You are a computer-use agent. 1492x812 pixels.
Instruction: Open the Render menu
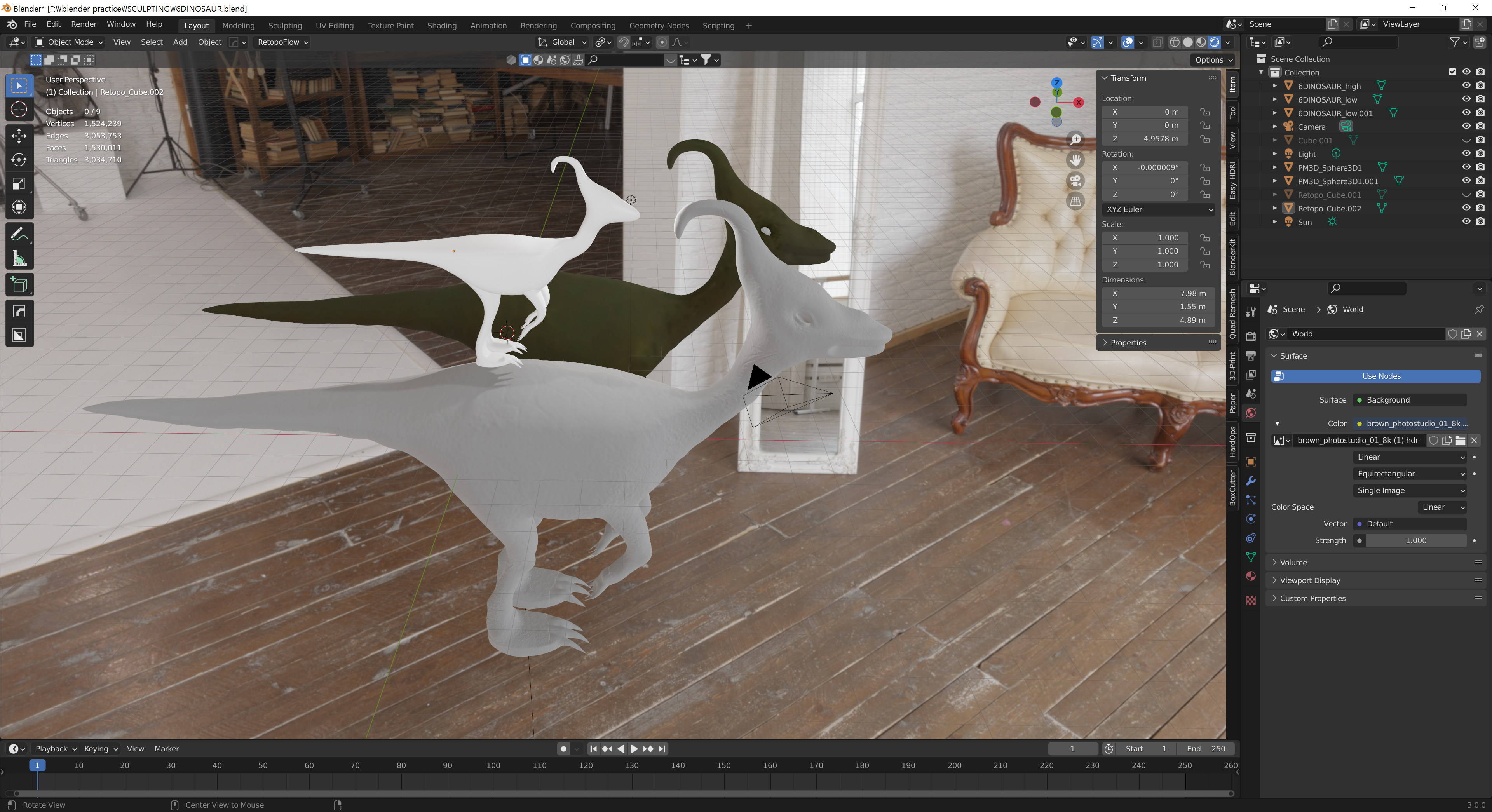tap(84, 24)
